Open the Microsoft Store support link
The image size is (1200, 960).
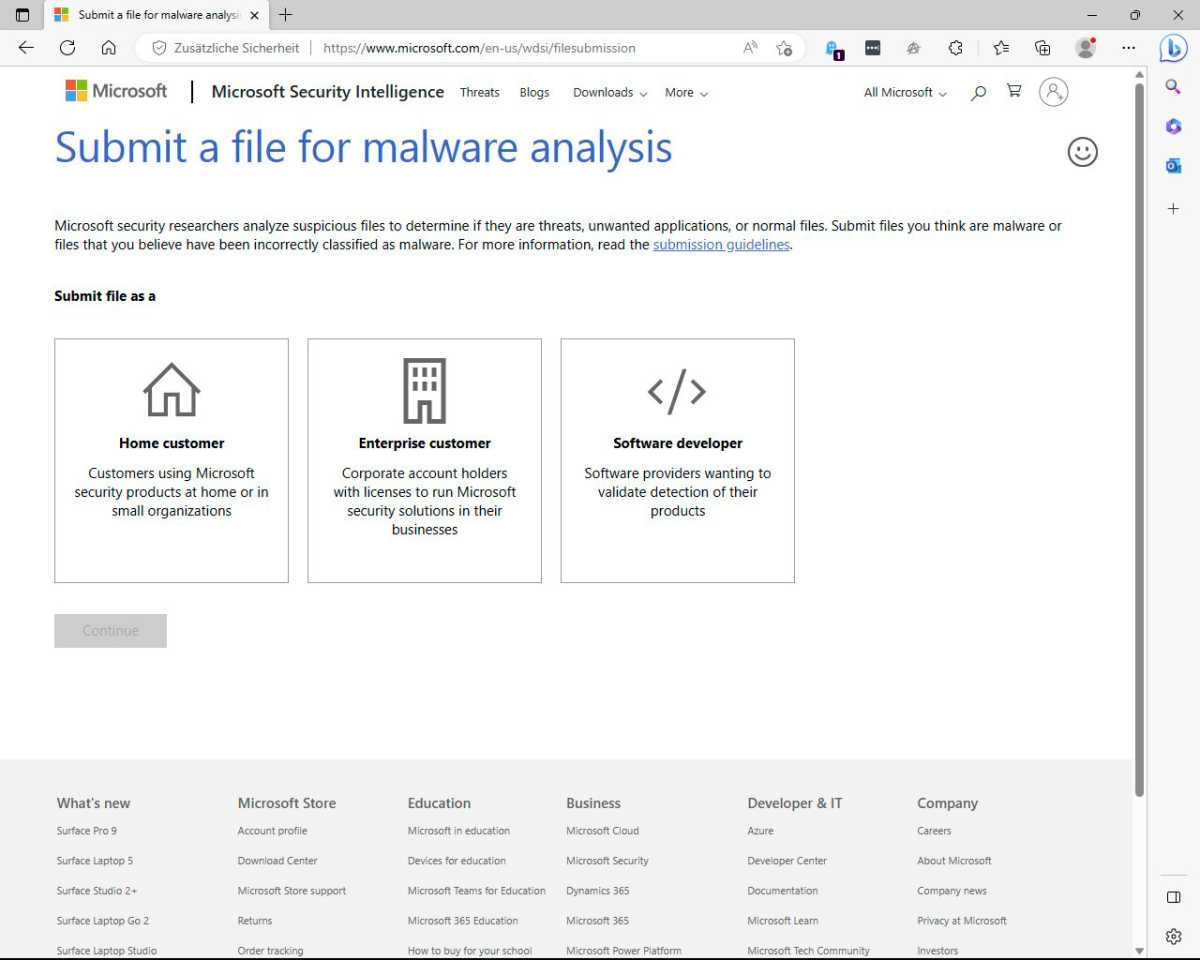pos(292,891)
